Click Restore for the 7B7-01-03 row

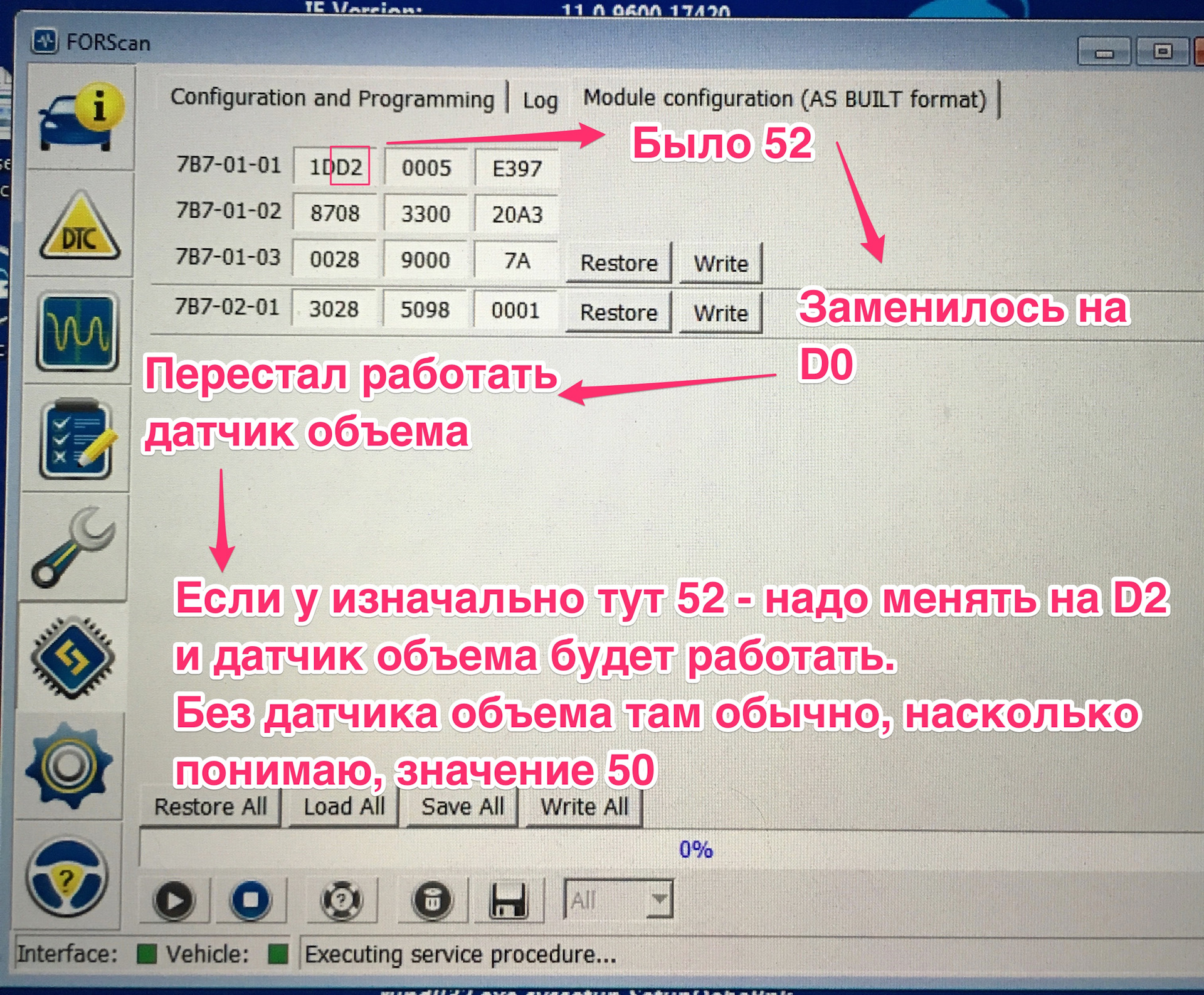[618, 263]
